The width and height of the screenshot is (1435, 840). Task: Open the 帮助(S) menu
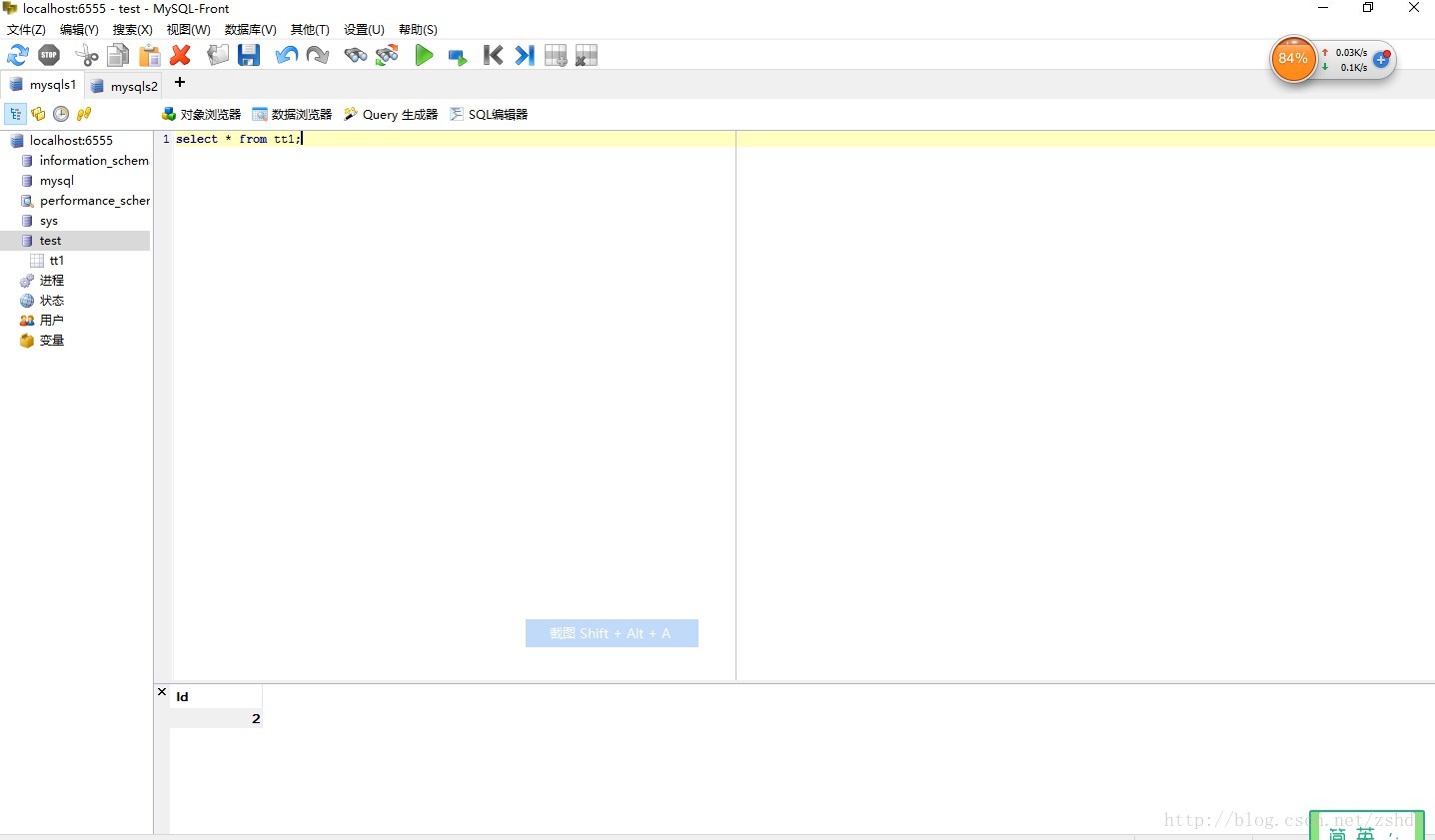[418, 30]
